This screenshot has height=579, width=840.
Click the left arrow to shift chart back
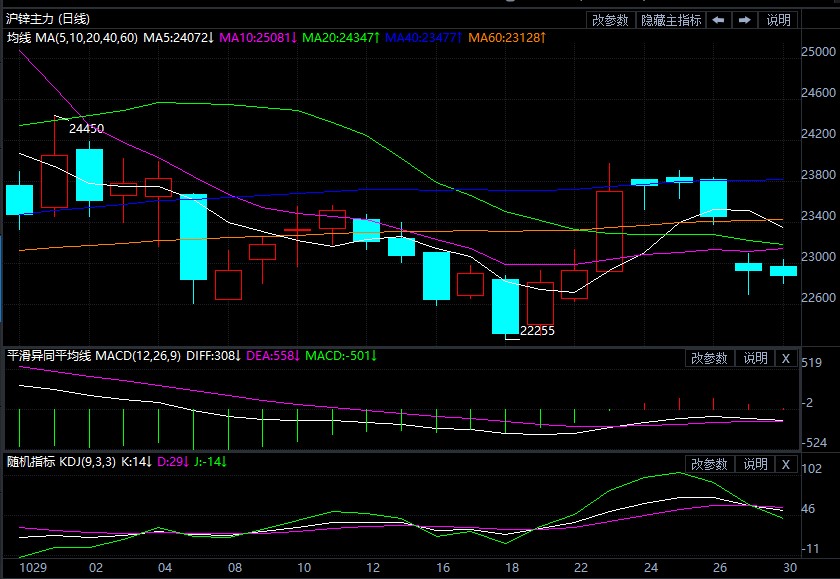[719, 20]
